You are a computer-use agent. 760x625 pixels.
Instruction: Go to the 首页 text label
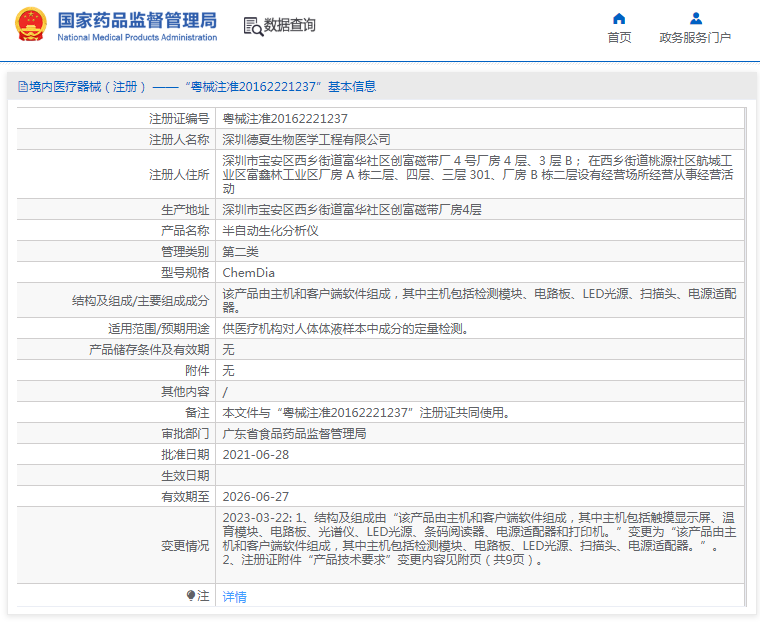pyautogui.click(x=619, y=38)
